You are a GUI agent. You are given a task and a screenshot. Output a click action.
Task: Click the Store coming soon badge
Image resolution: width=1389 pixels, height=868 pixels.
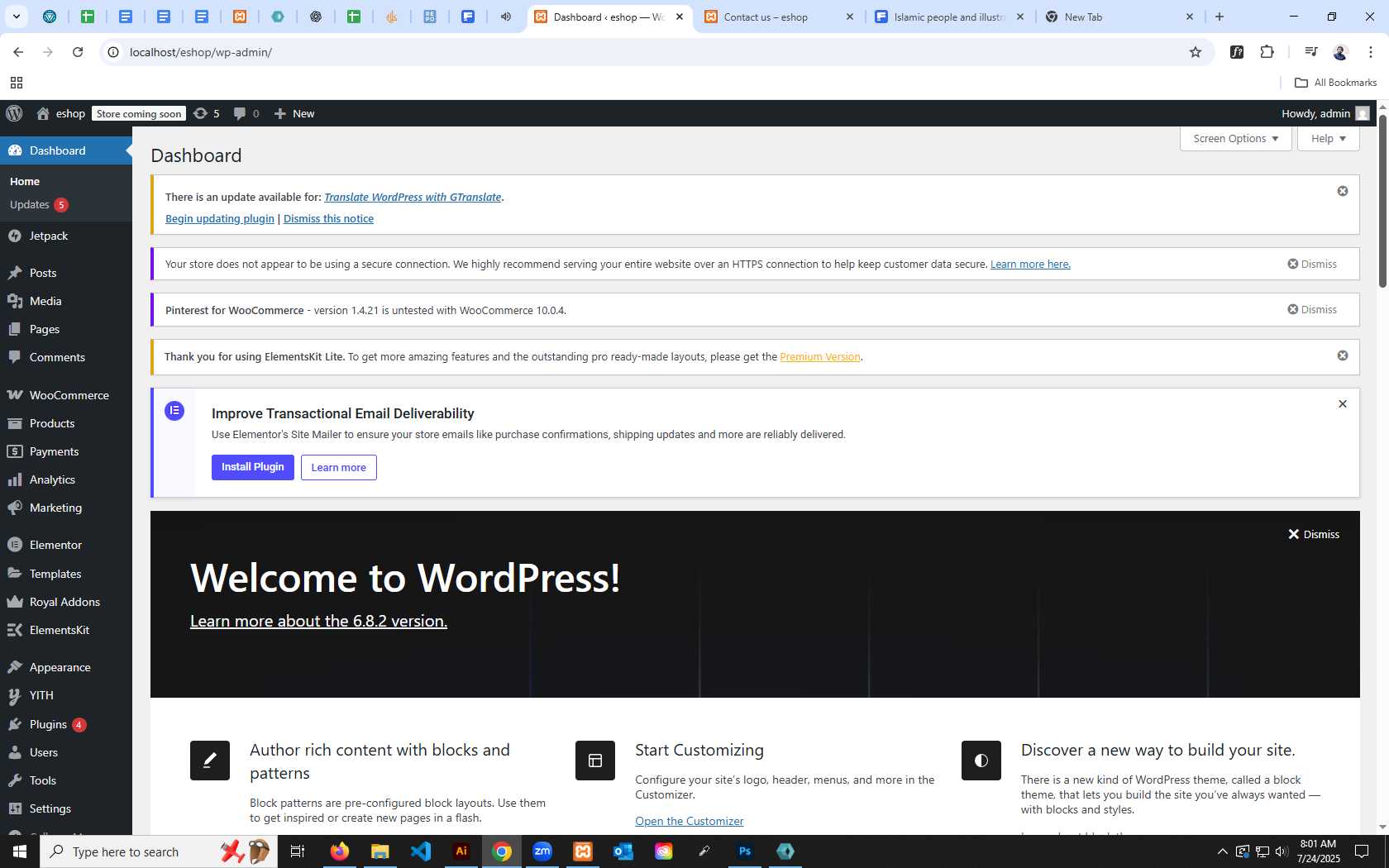(x=139, y=113)
